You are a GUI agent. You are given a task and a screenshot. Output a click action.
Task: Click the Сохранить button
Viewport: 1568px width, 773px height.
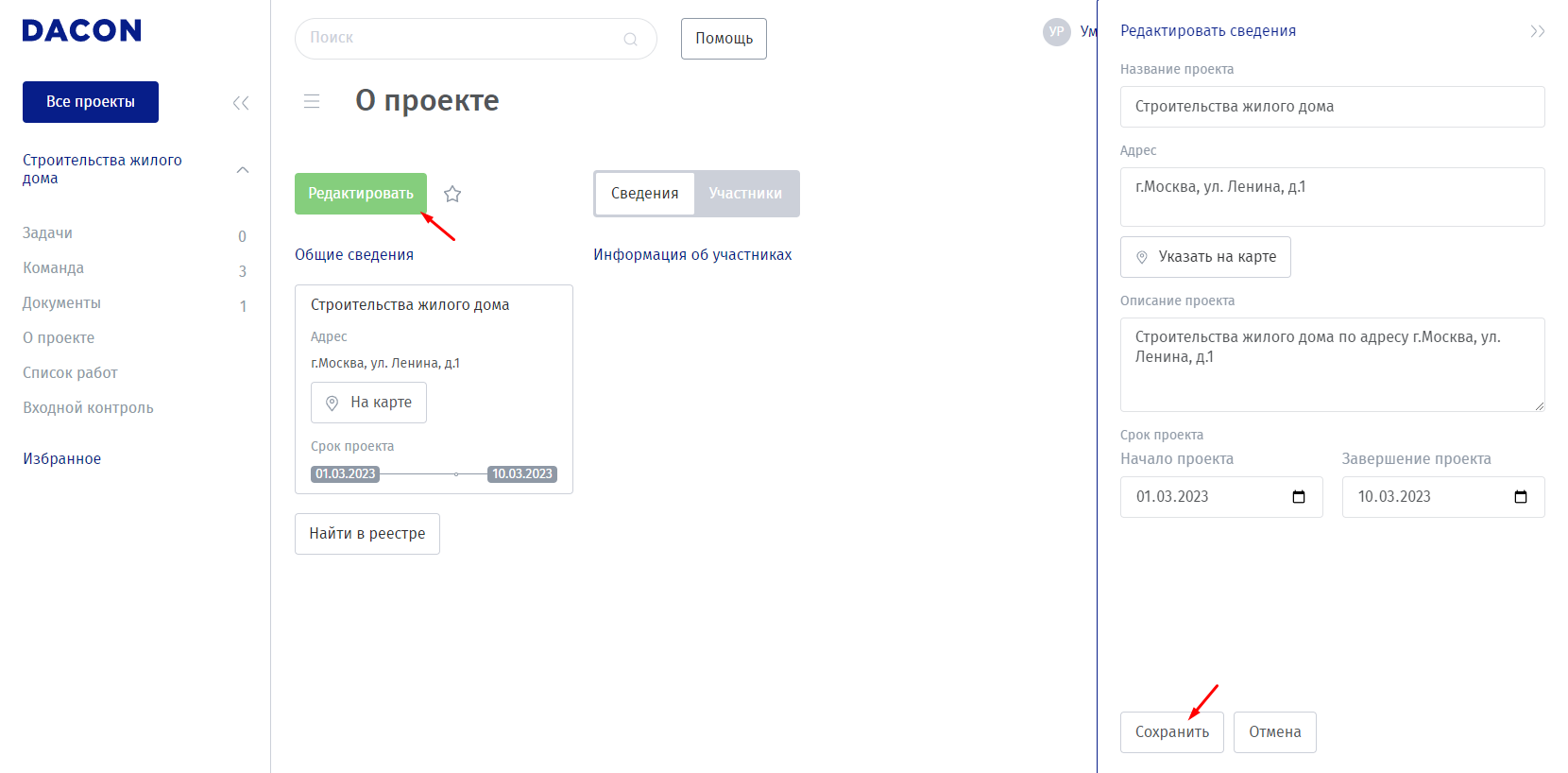point(1171,732)
